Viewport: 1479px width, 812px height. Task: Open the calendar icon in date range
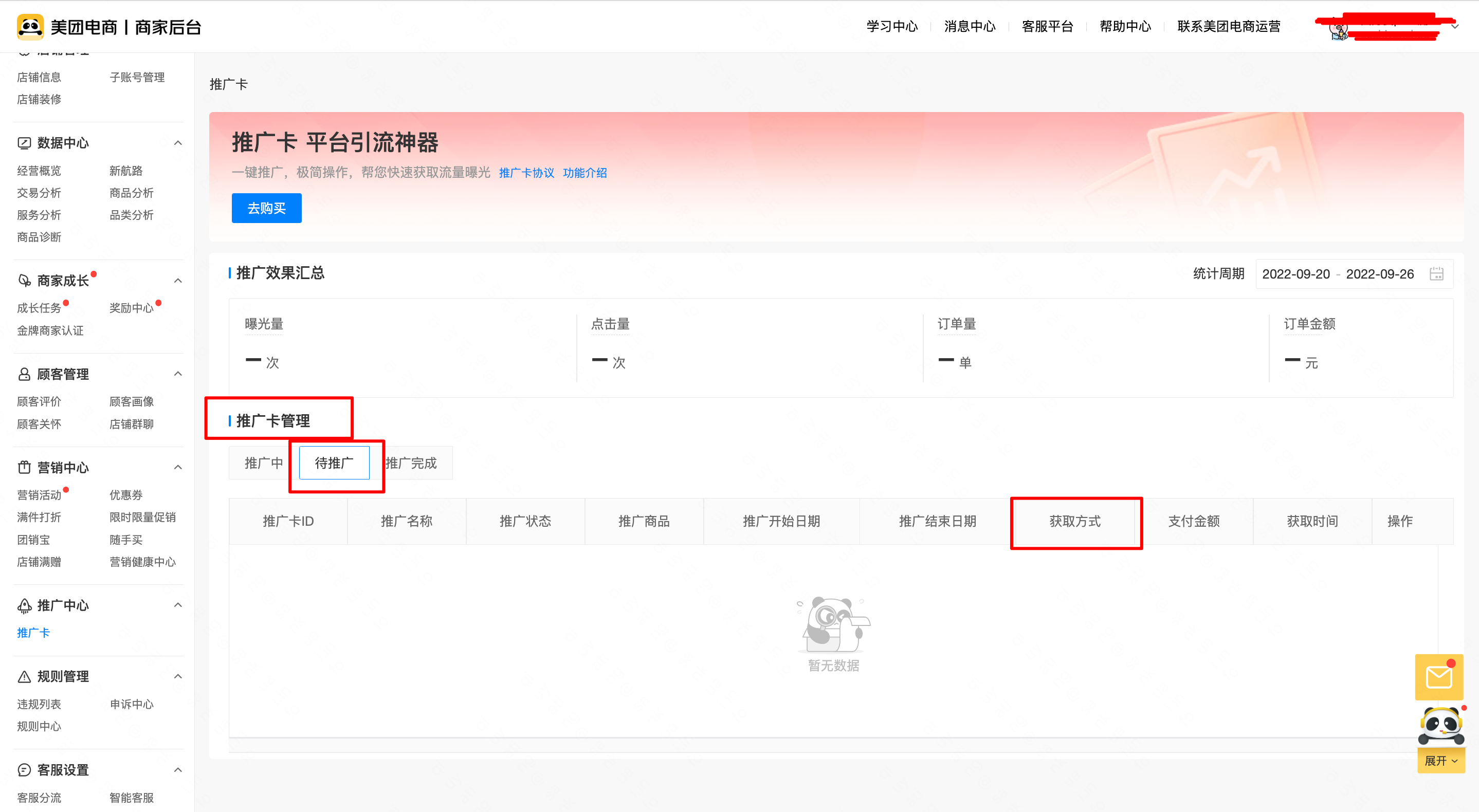(1436, 274)
